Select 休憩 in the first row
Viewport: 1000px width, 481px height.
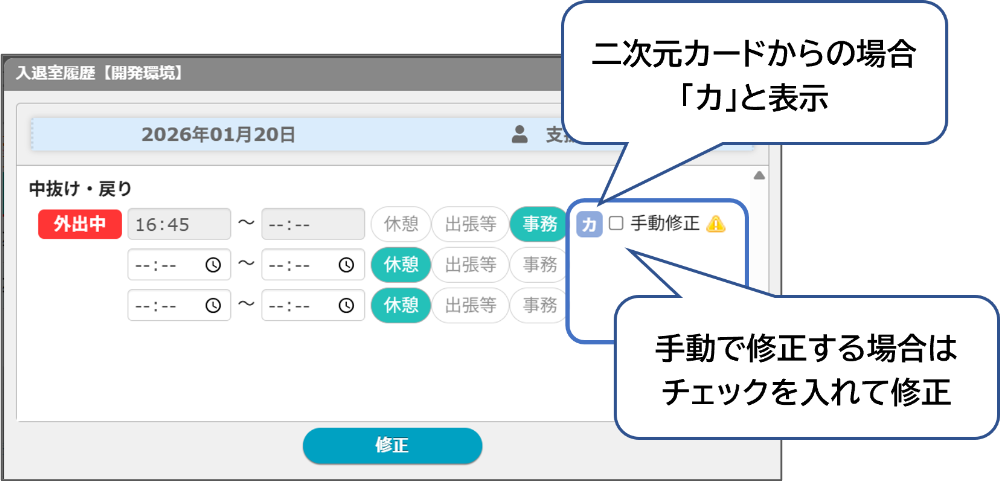click(x=400, y=224)
